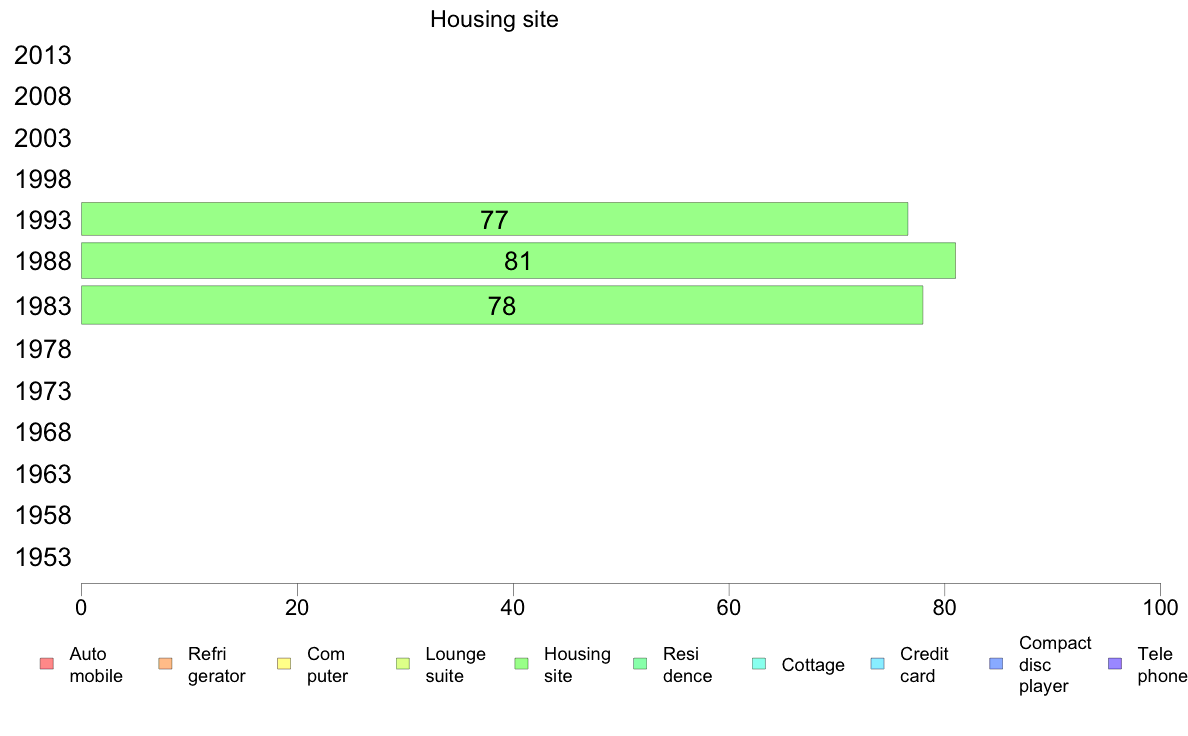Click the Residence legend swatch
This screenshot has height=736, width=1188.
(x=640, y=664)
